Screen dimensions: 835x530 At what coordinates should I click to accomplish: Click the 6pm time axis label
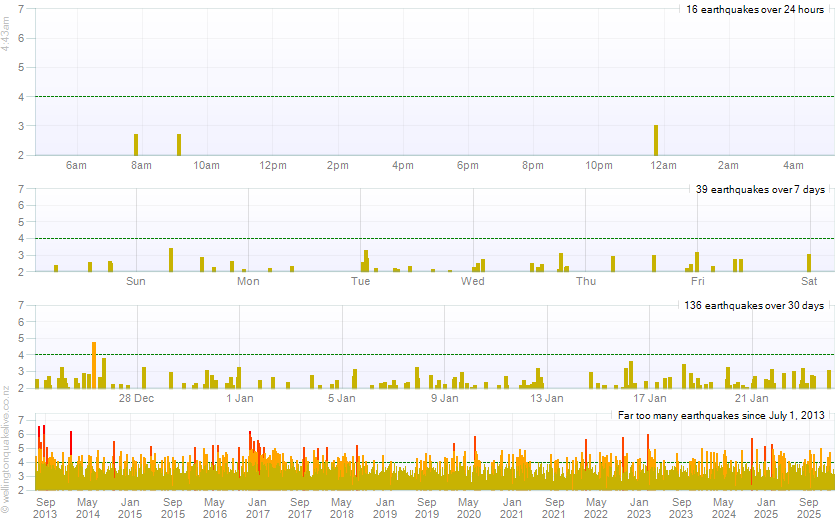468,165
